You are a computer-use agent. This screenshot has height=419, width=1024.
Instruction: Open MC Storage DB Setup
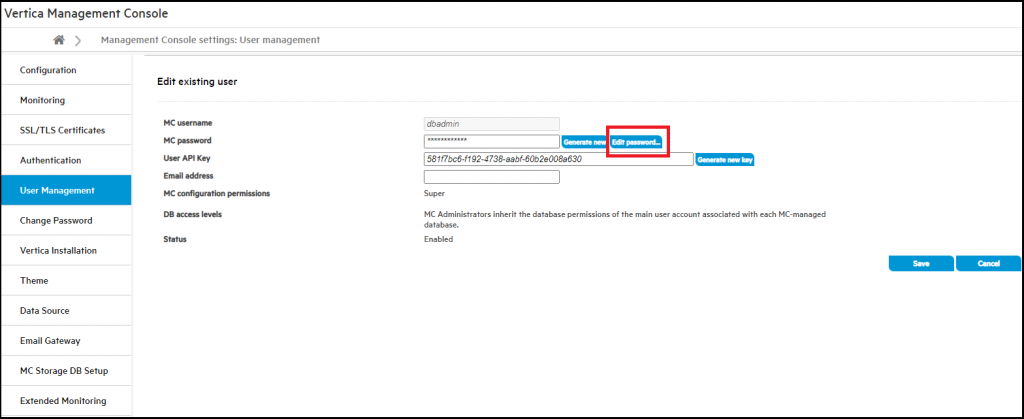tap(66, 371)
